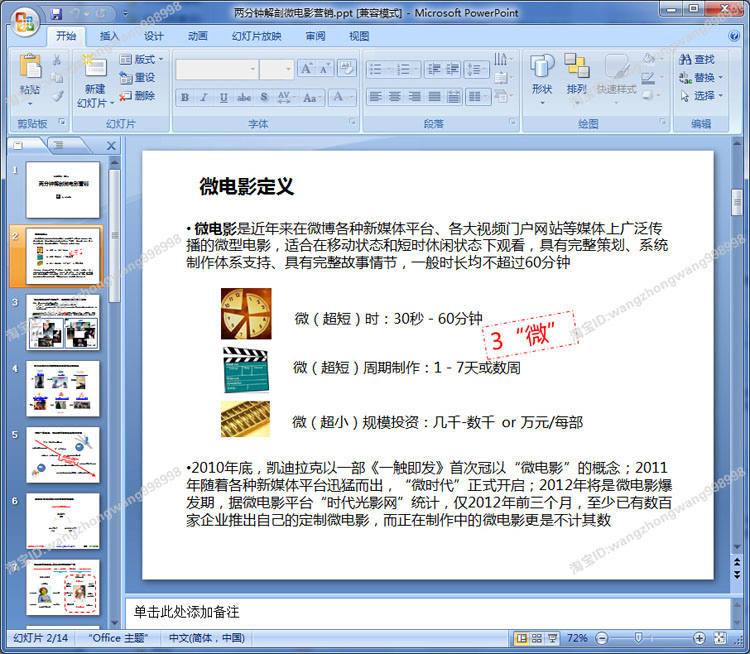Center align text in paragraph group
Screen dimensions: 750x654
[x=395, y=97]
